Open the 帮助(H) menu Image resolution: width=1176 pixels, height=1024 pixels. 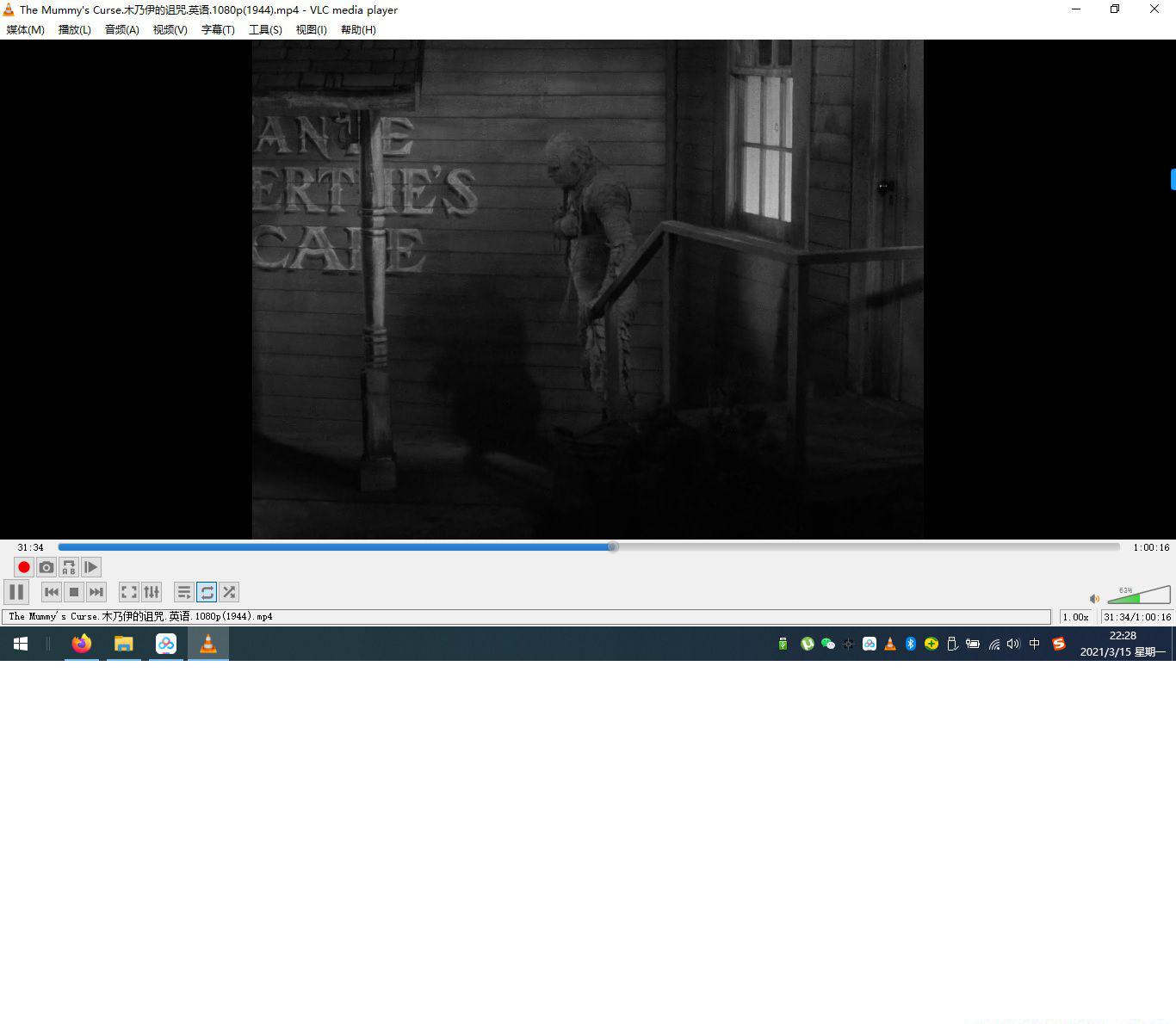358,29
